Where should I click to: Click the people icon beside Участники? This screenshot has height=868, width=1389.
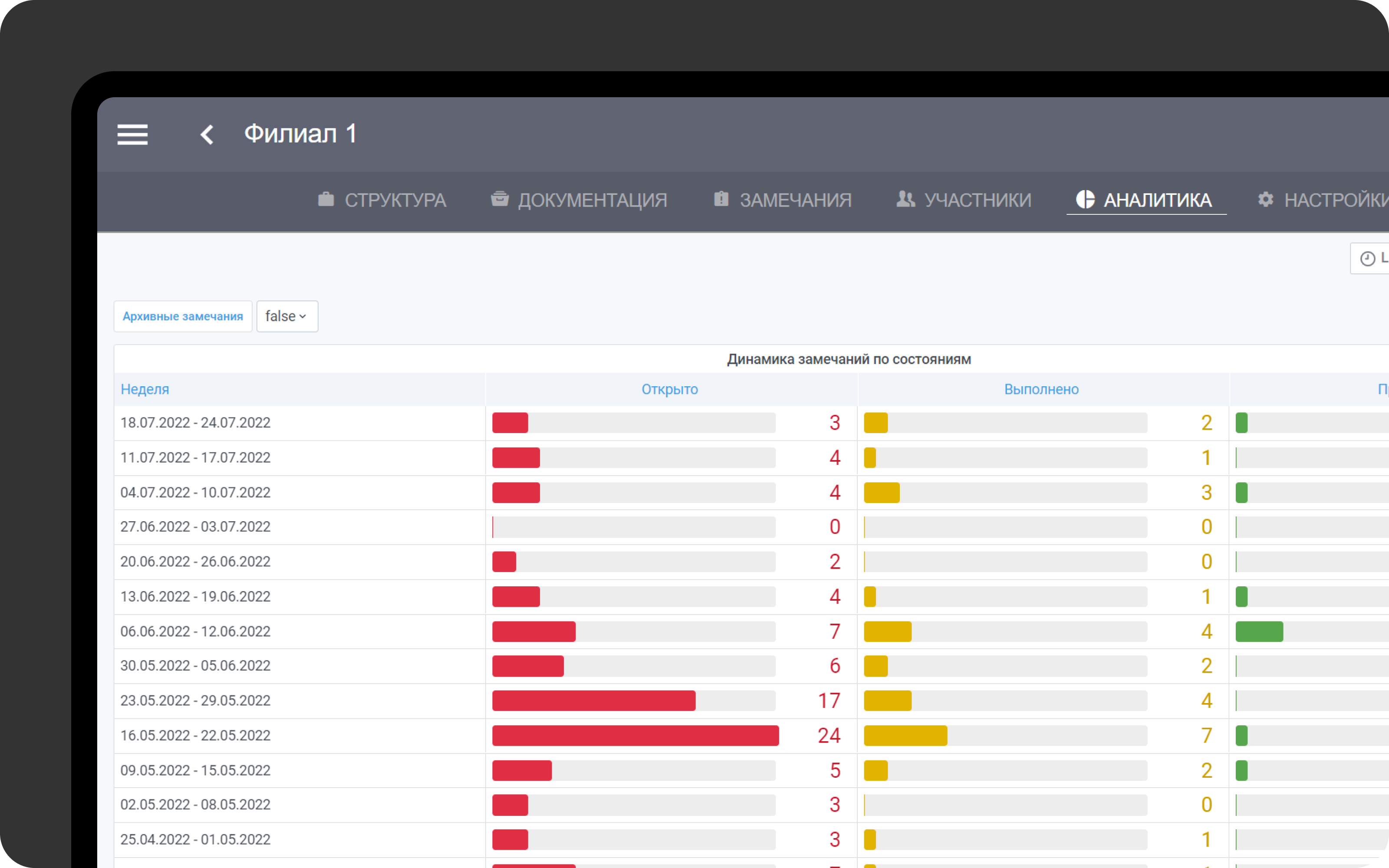[906, 199]
